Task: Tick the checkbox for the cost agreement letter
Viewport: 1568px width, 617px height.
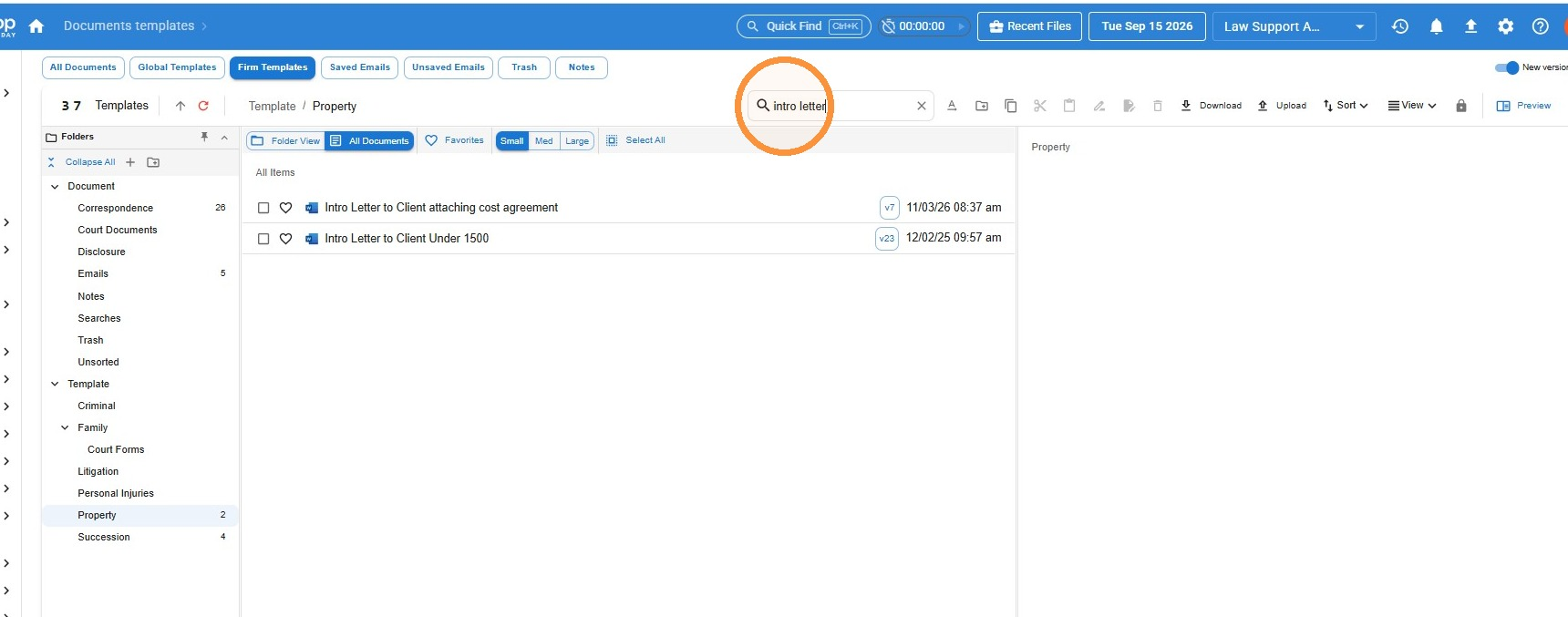Action: coord(263,208)
